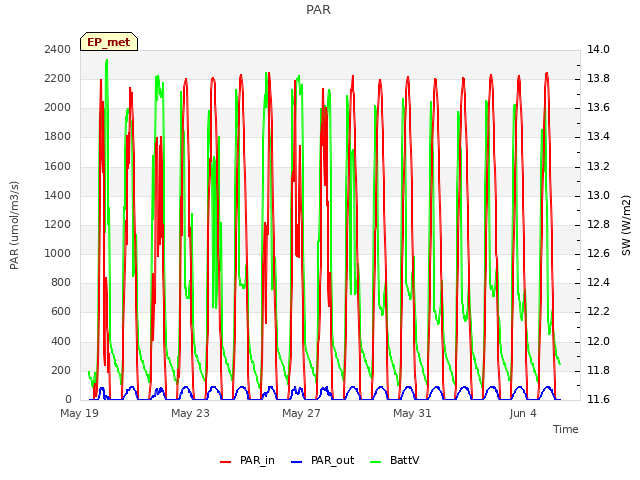Click the May 23 x-axis tick label
The width and height of the screenshot is (640, 480).
click(190, 413)
